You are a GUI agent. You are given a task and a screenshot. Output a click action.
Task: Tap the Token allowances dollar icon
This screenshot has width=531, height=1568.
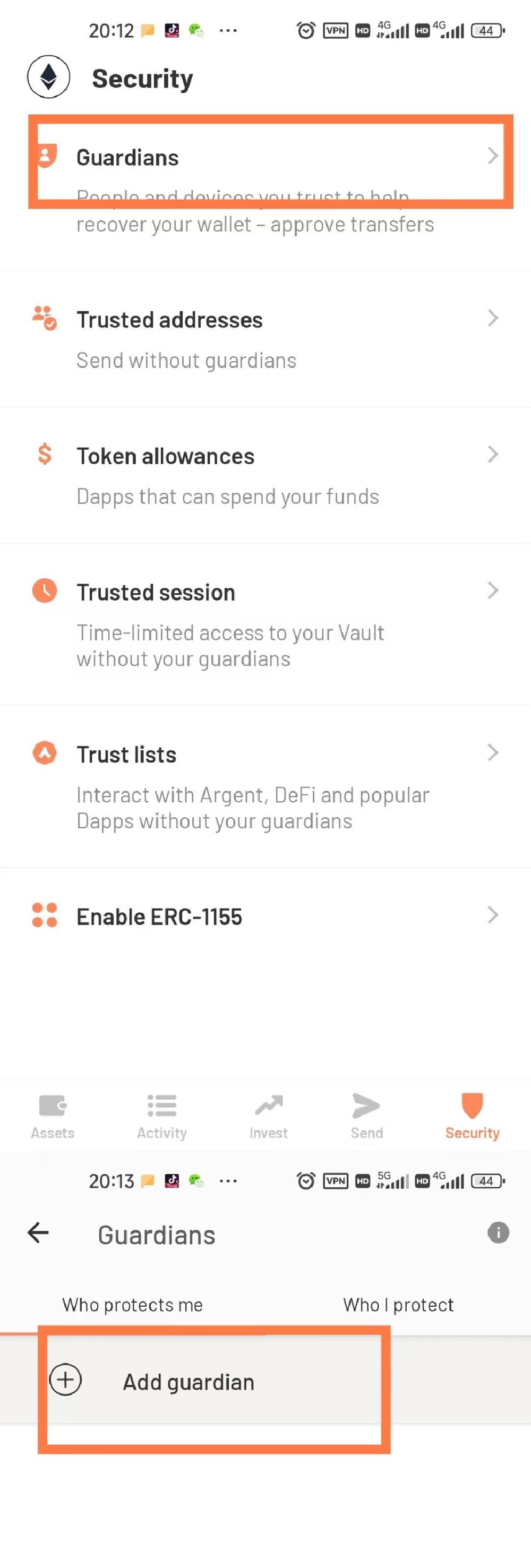coord(45,454)
